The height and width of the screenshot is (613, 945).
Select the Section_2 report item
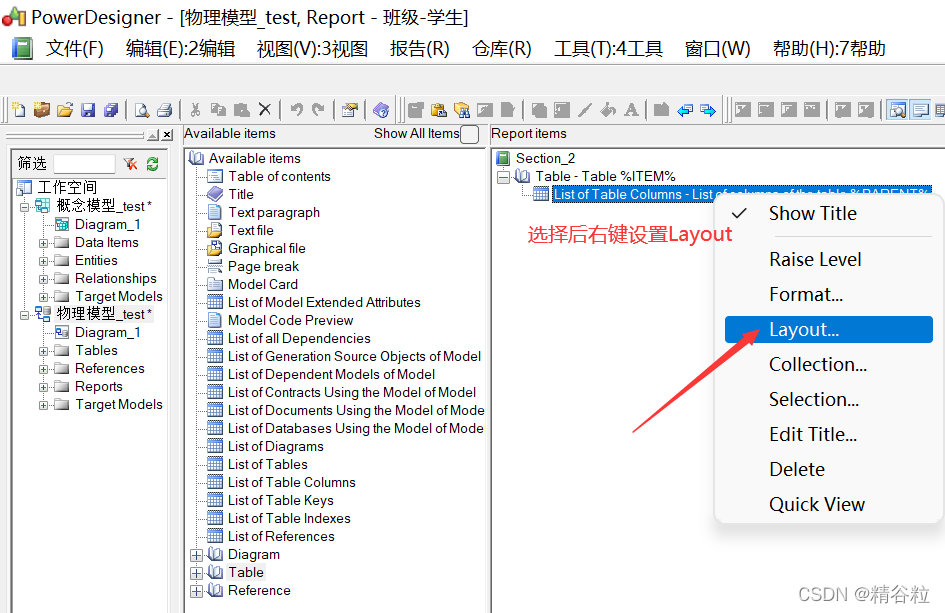pyautogui.click(x=545, y=159)
